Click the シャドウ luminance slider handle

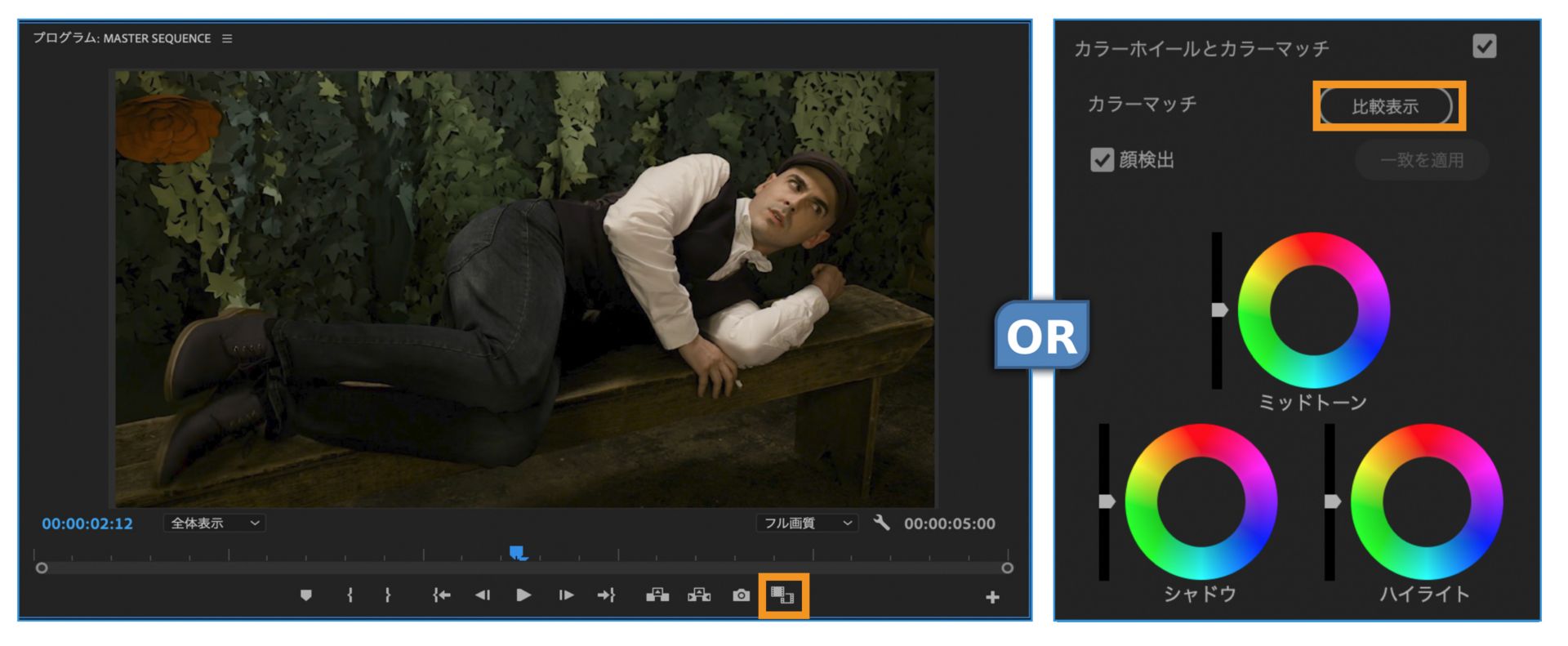coord(1107,501)
